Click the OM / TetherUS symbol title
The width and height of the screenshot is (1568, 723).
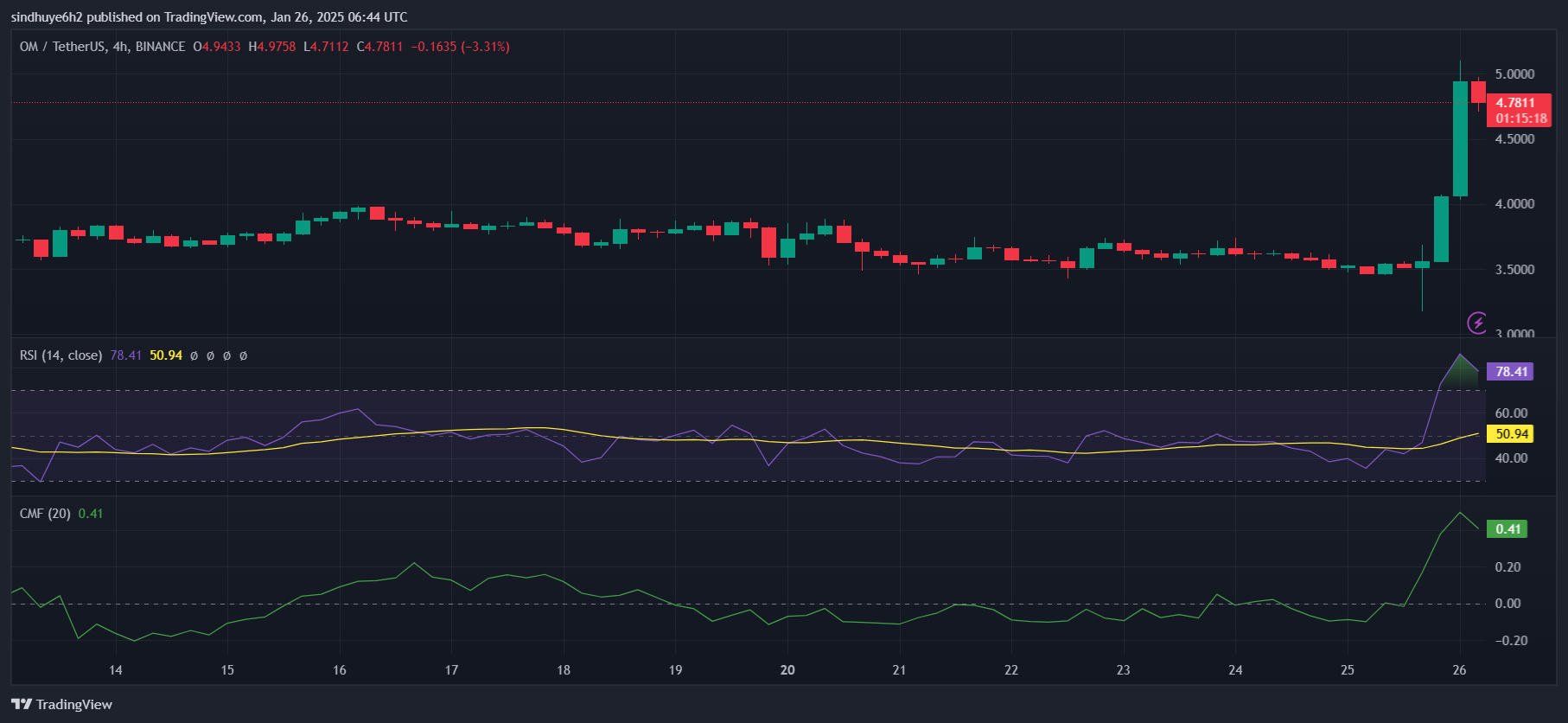click(x=102, y=47)
